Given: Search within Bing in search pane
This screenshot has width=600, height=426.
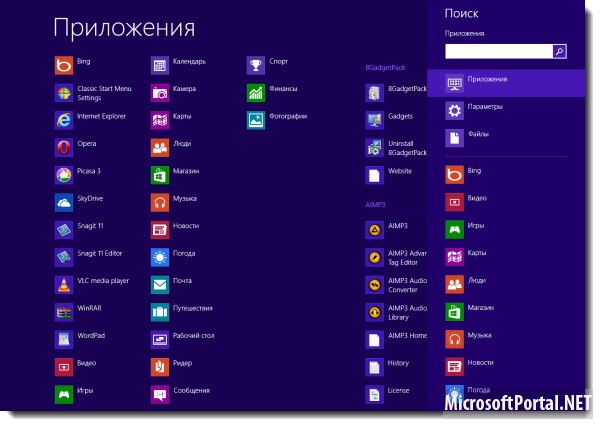Looking at the screenshot, I should pyautogui.click(x=506, y=175).
